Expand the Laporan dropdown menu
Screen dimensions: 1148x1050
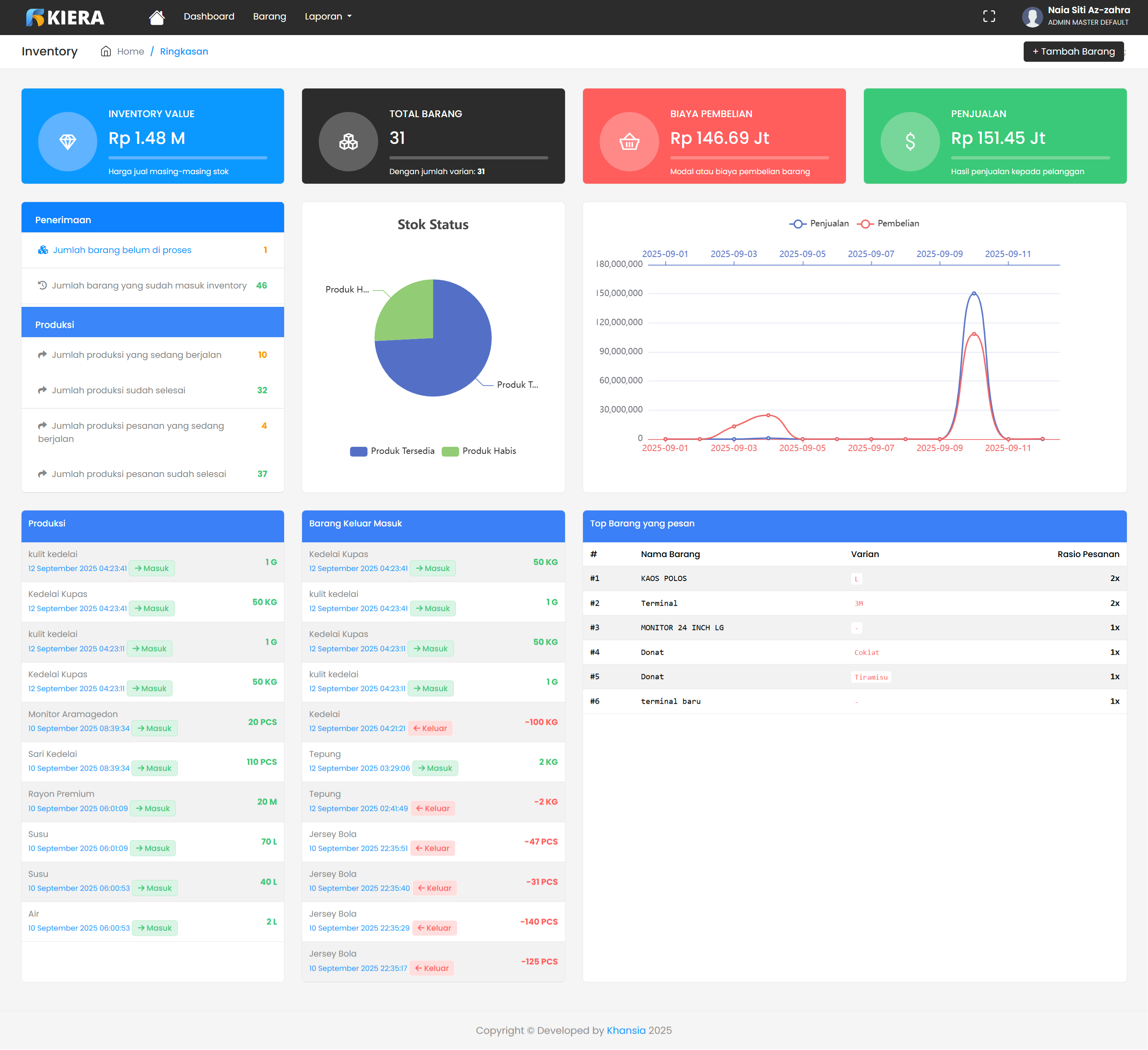tap(328, 16)
